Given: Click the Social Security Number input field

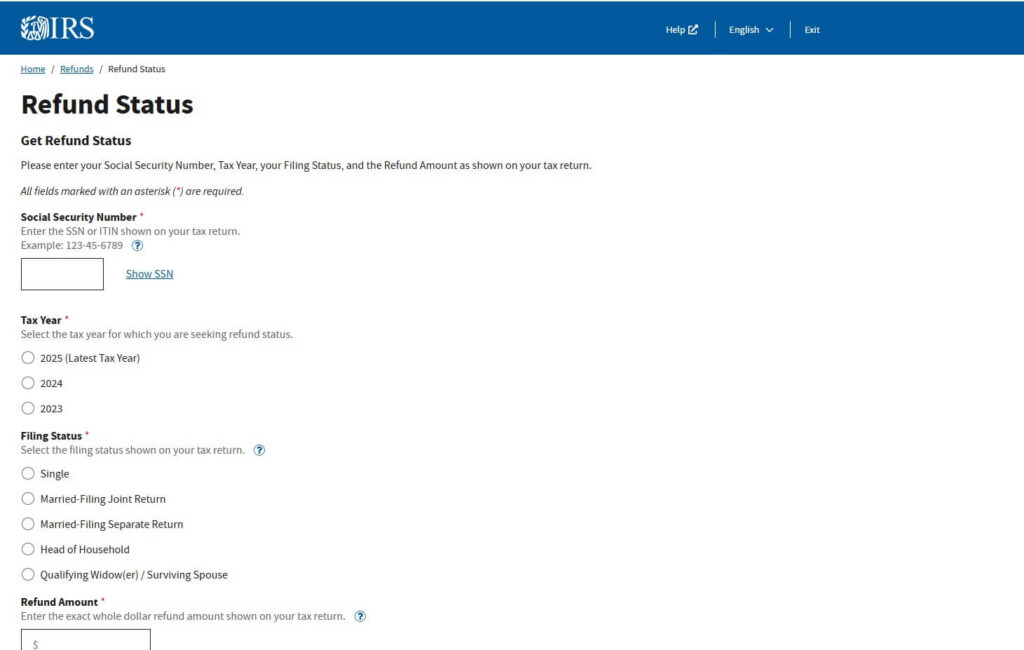Looking at the screenshot, I should pyautogui.click(x=62, y=274).
